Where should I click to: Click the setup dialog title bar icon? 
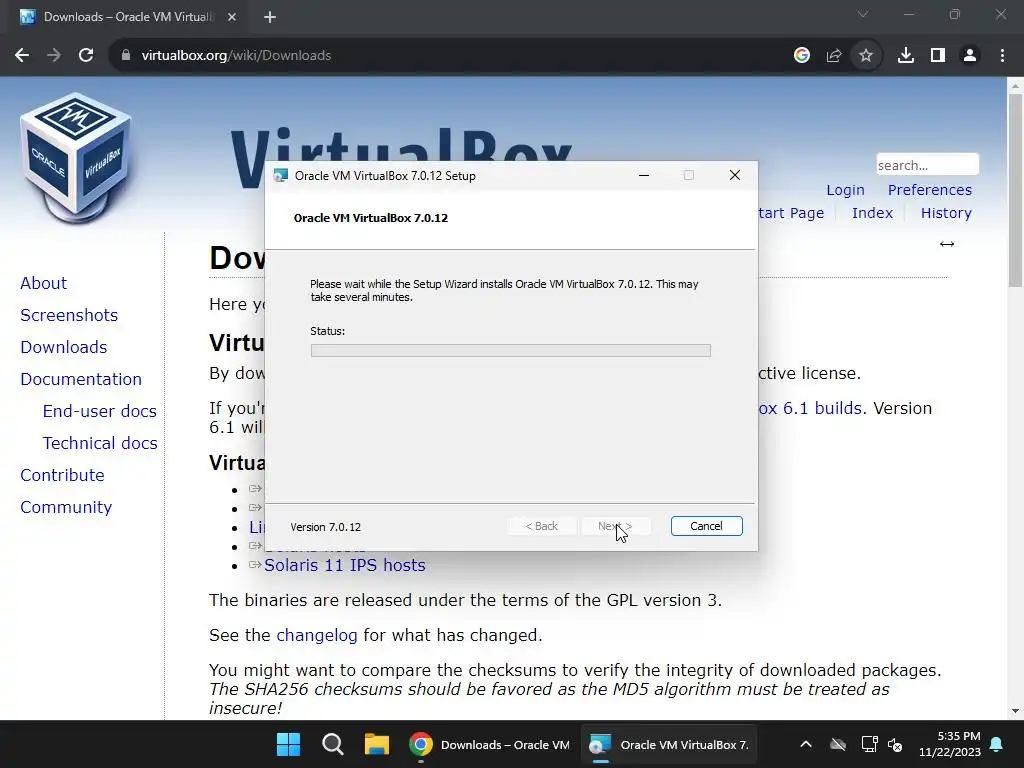281,176
